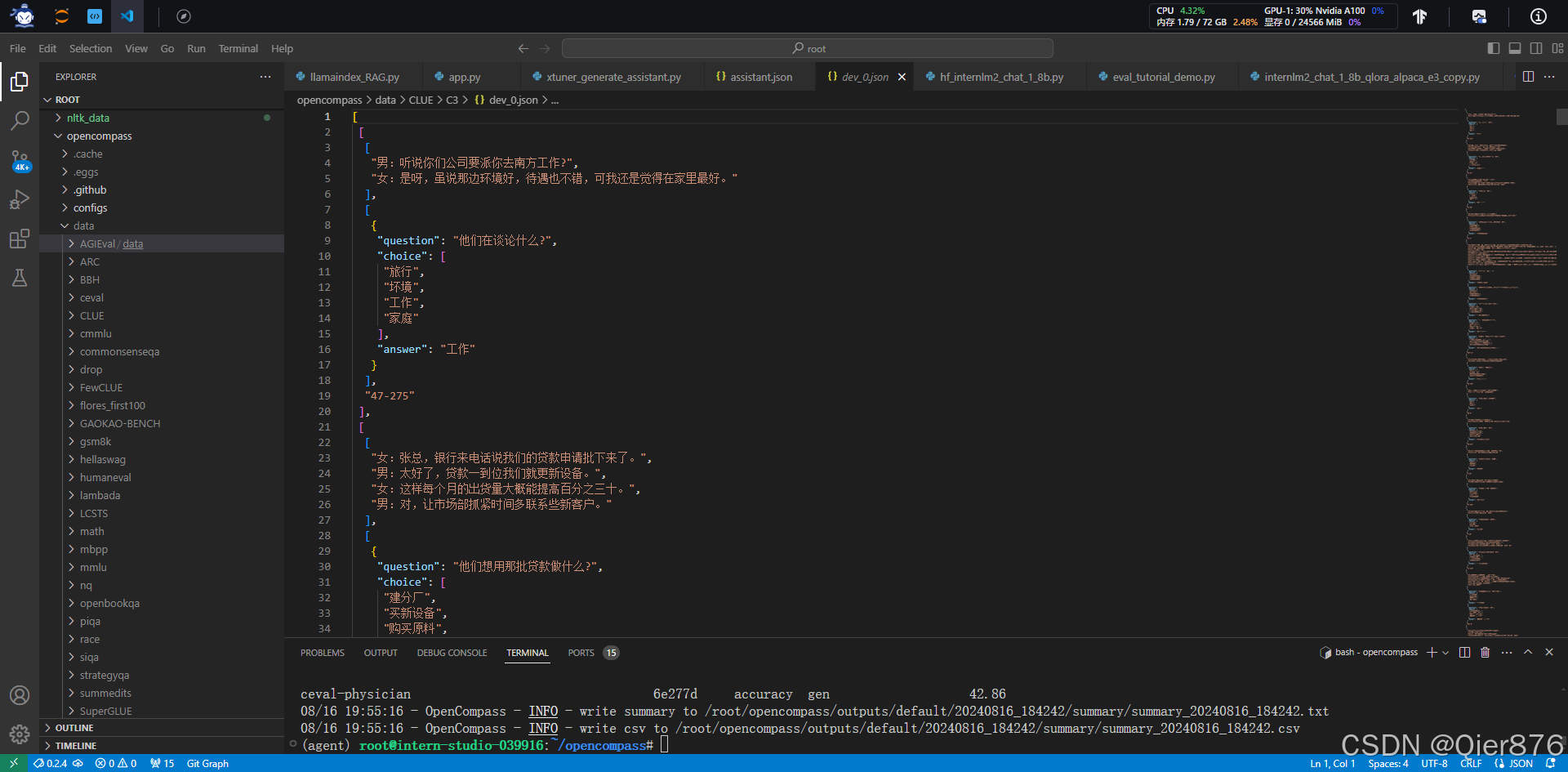The height and width of the screenshot is (772, 1568).
Task: Click the compass icon in top bar
Action: (184, 16)
